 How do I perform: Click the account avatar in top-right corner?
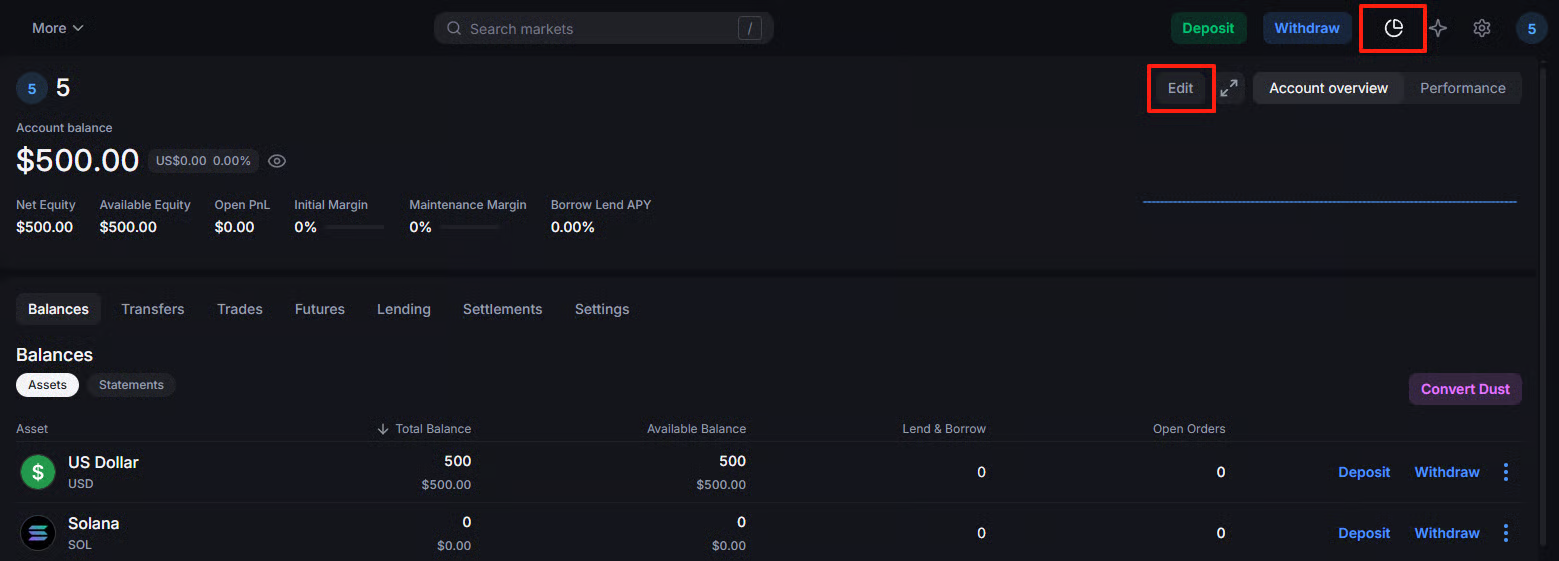[x=1531, y=29]
